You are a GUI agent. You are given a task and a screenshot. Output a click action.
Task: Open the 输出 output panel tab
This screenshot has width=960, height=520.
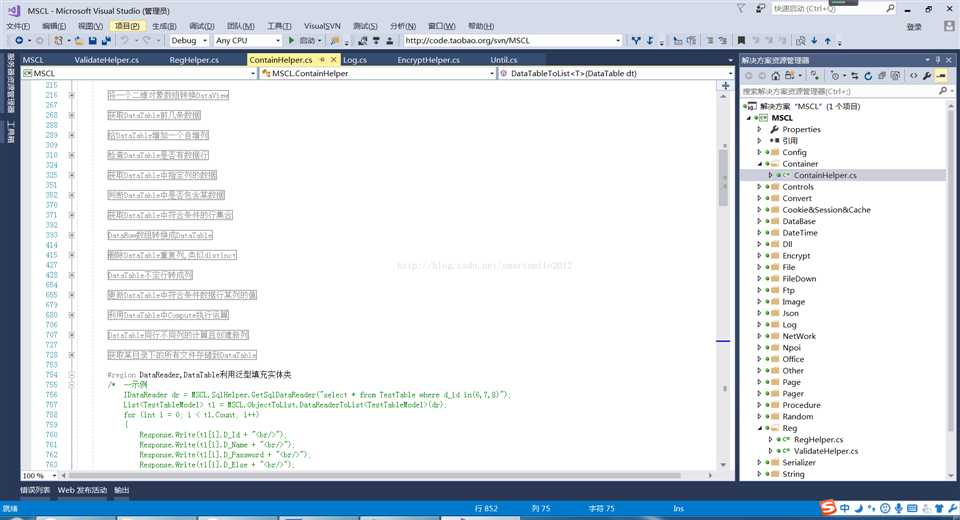tap(122, 490)
